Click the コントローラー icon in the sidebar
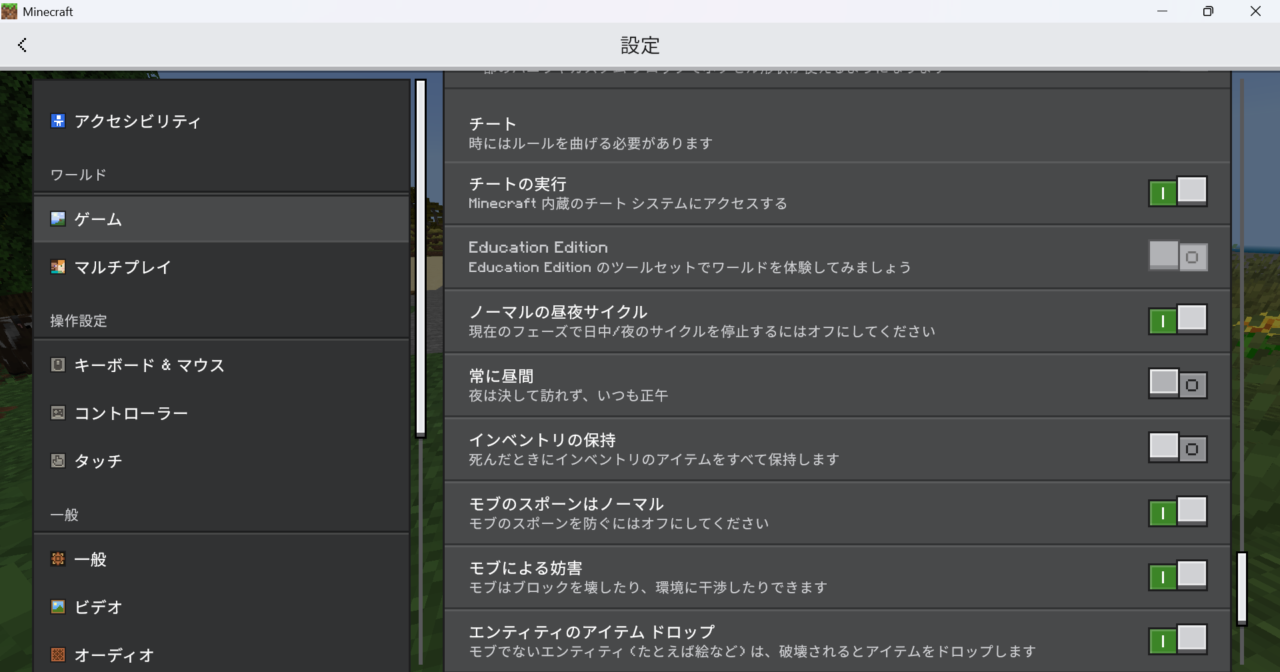The image size is (1280, 672). [58, 413]
